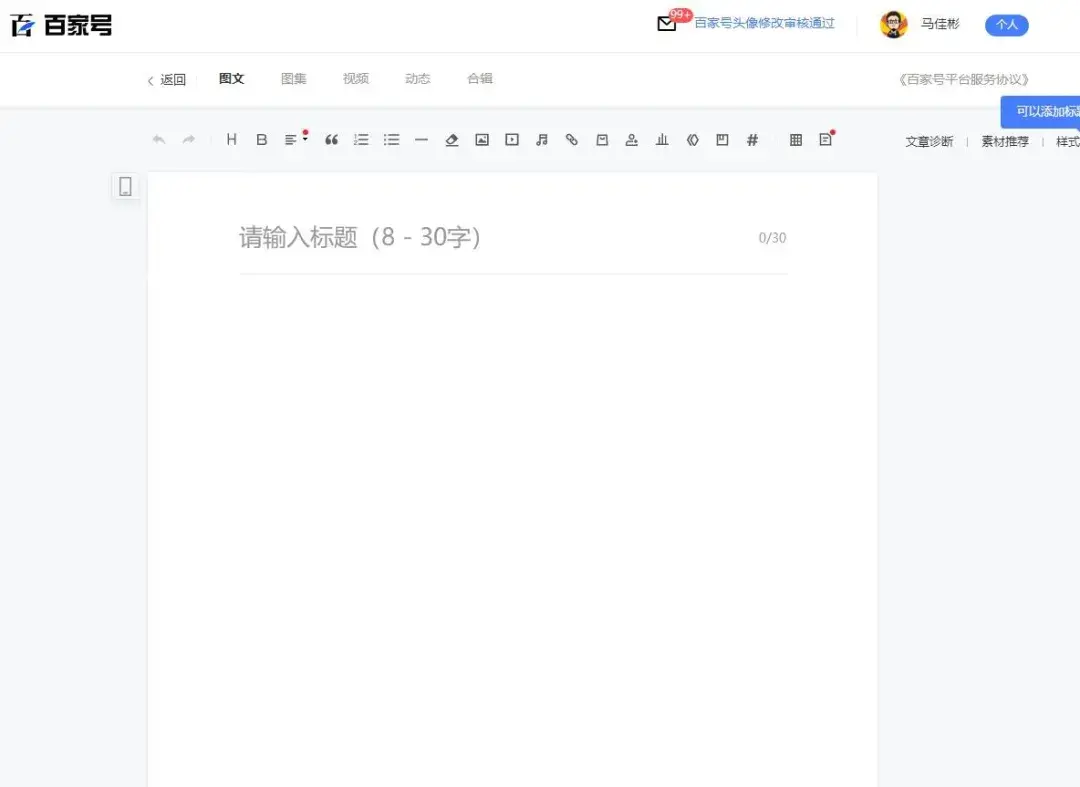Insert a numbered list
The height and width of the screenshot is (787, 1080).
pyautogui.click(x=361, y=140)
